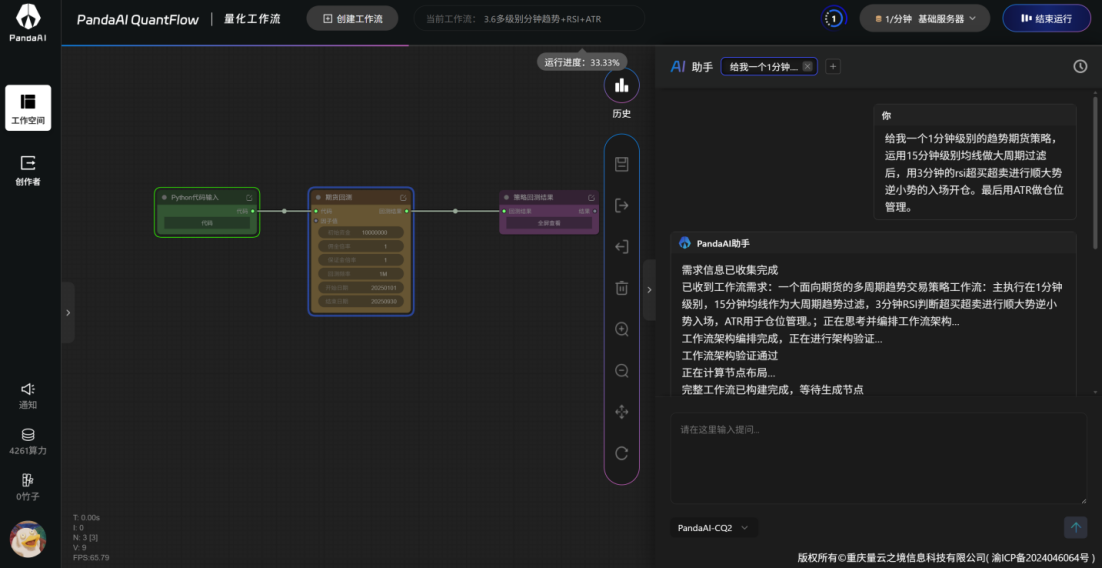Zoom out with the magnifier minus icon
Viewport: 1103px width, 568px height.
click(622, 371)
